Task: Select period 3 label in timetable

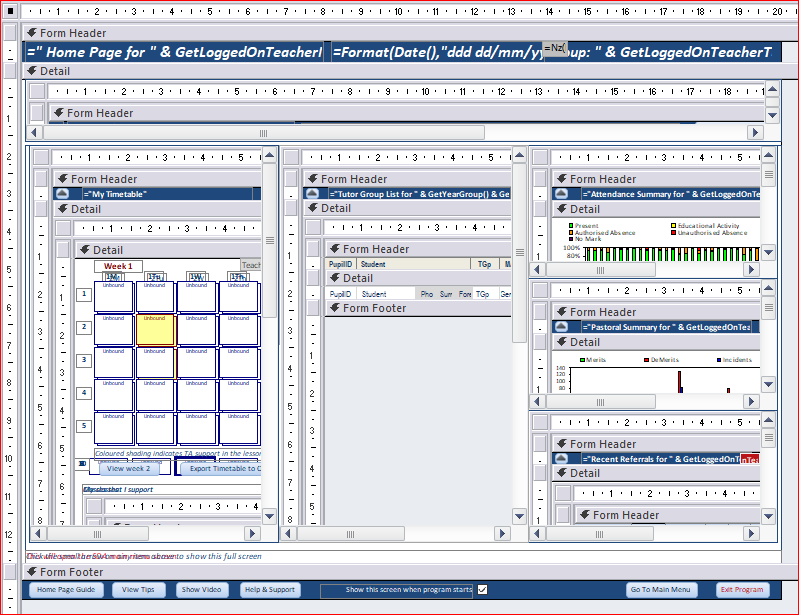Action: 84,360
